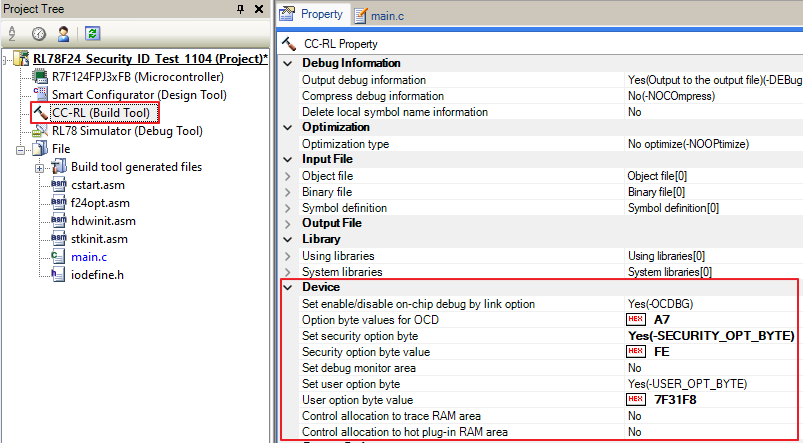
Task: Select R7F124FPJ3xFB (Microcontroller) node
Action: [x=138, y=77]
